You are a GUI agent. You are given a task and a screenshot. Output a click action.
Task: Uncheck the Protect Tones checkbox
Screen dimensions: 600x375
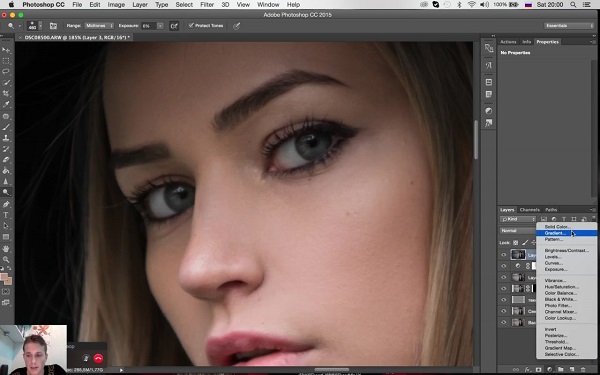[x=191, y=26]
